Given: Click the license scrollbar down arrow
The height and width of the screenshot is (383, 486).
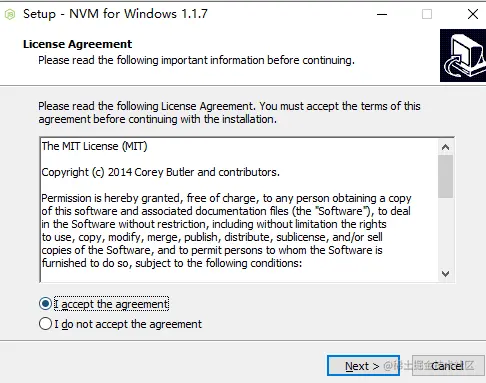Looking at the screenshot, I should (x=445, y=274).
